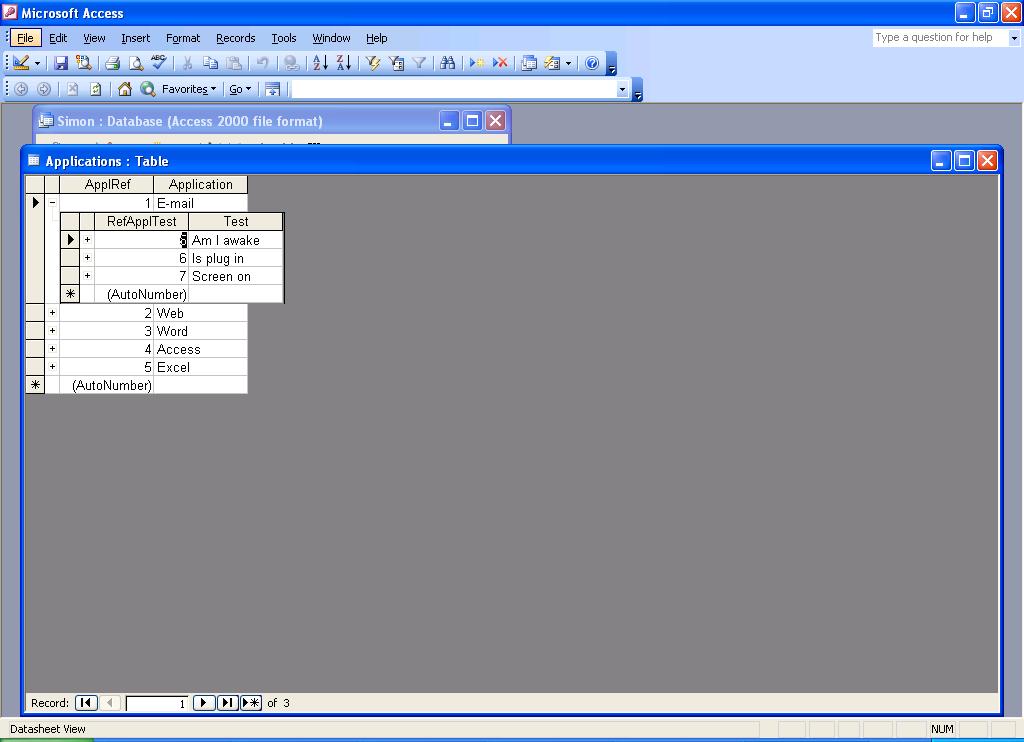Image resolution: width=1024 pixels, height=742 pixels.
Task: Toggle Show Only Web Toolbar icon
Action: coord(272,89)
